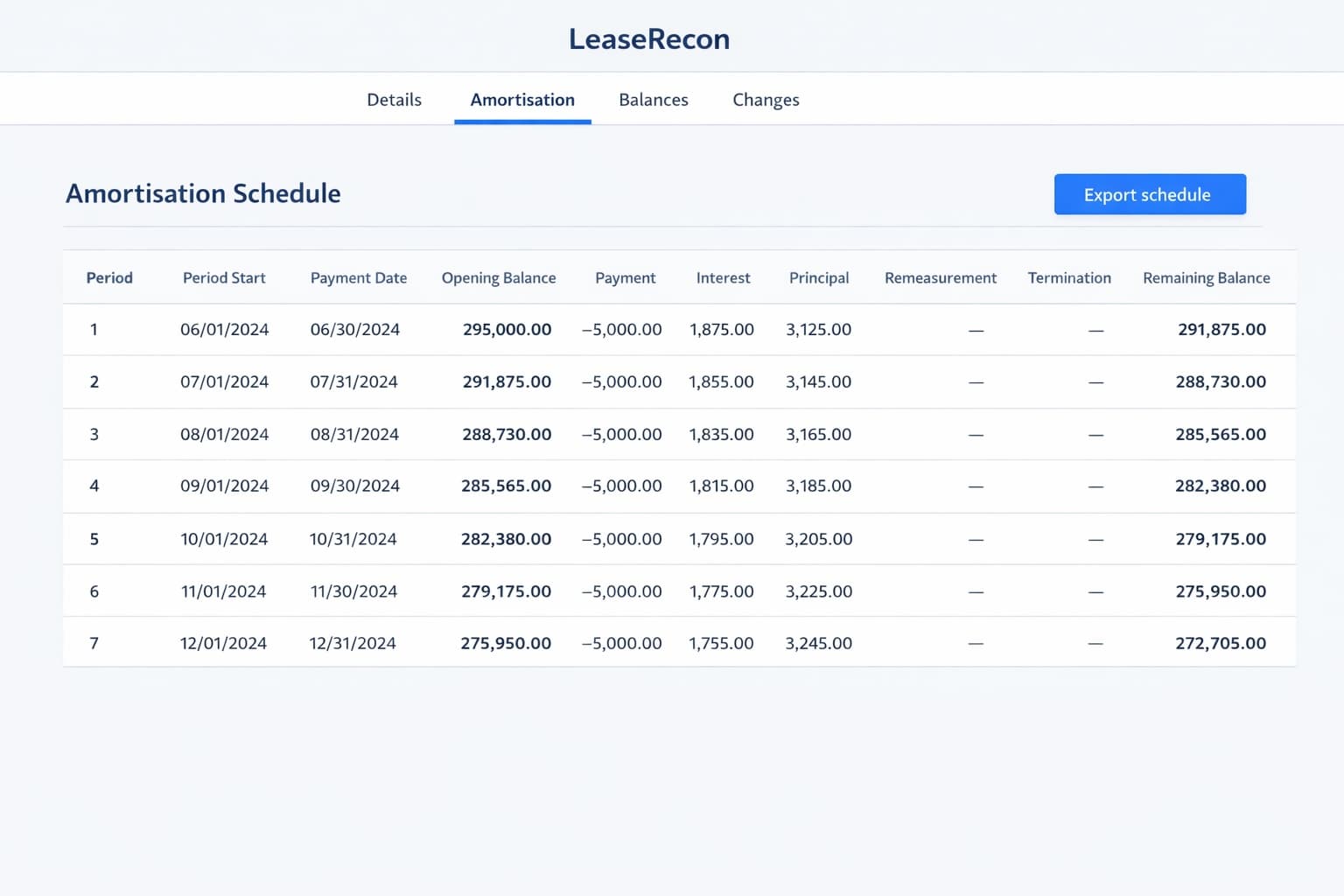Open the Balances tab
Viewport: 1344px width, 896px height.
pos(653,100)
